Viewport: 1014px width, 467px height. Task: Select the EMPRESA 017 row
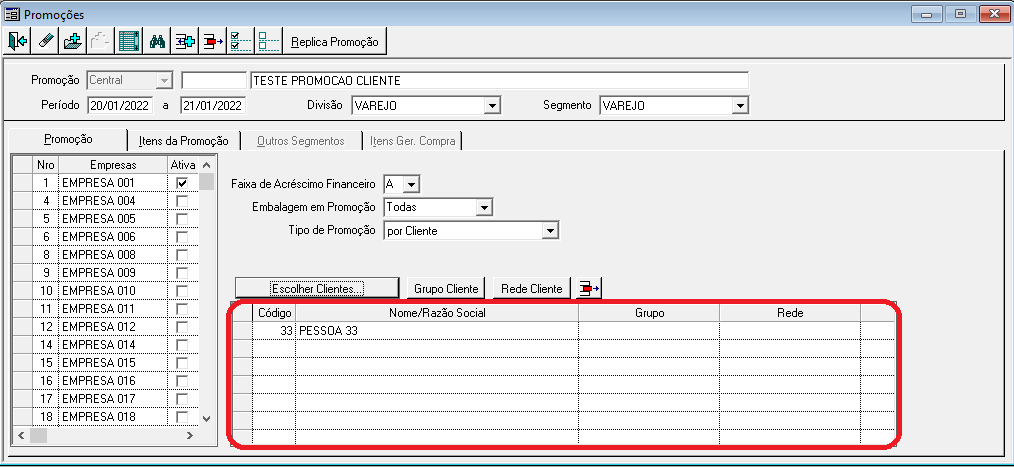(106, 398)
